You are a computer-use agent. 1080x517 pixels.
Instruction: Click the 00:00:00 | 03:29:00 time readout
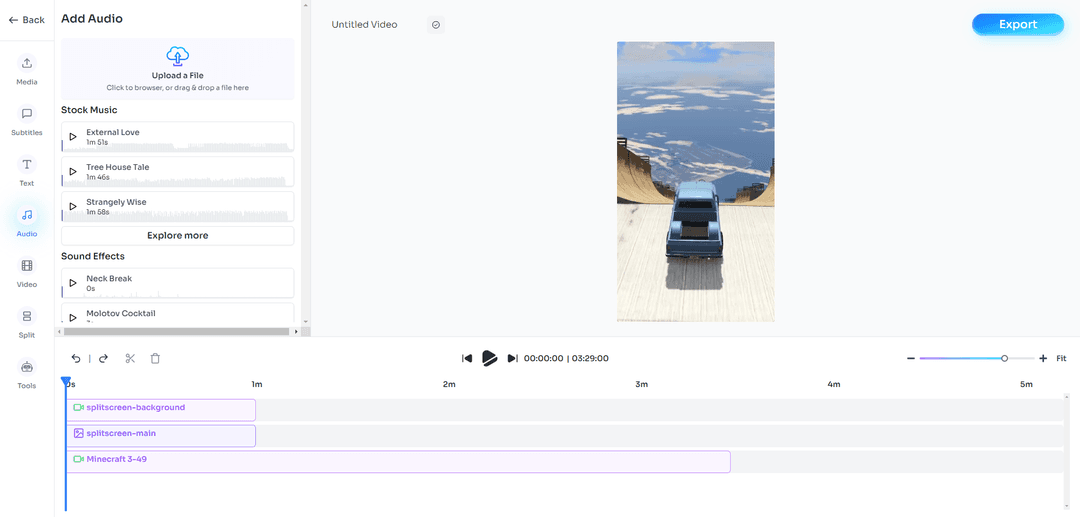[566, 358]
